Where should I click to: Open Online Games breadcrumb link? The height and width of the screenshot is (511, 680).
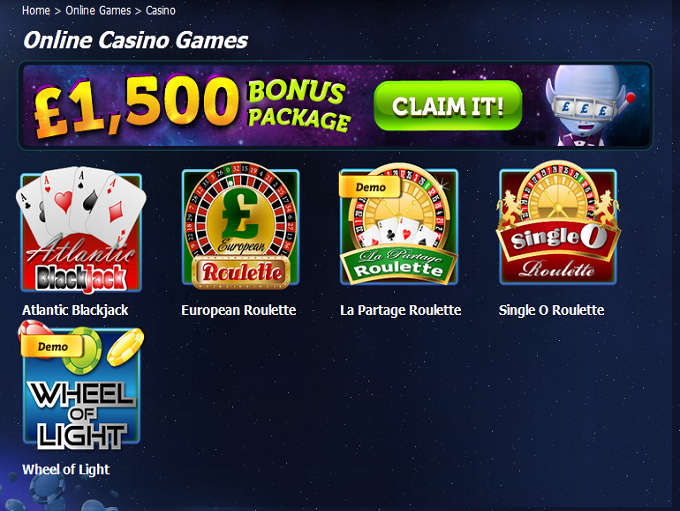point(98,10)
